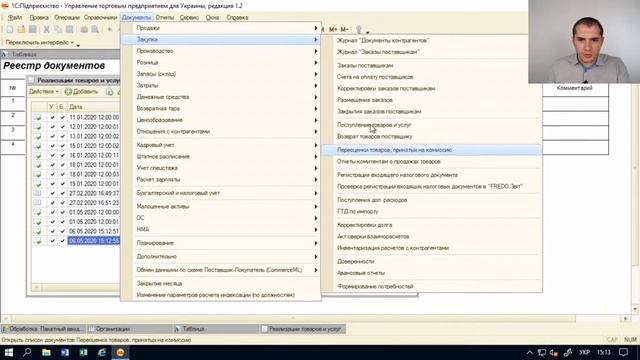
Task: Click the УКР language indicator
Action: pos(584,352)
